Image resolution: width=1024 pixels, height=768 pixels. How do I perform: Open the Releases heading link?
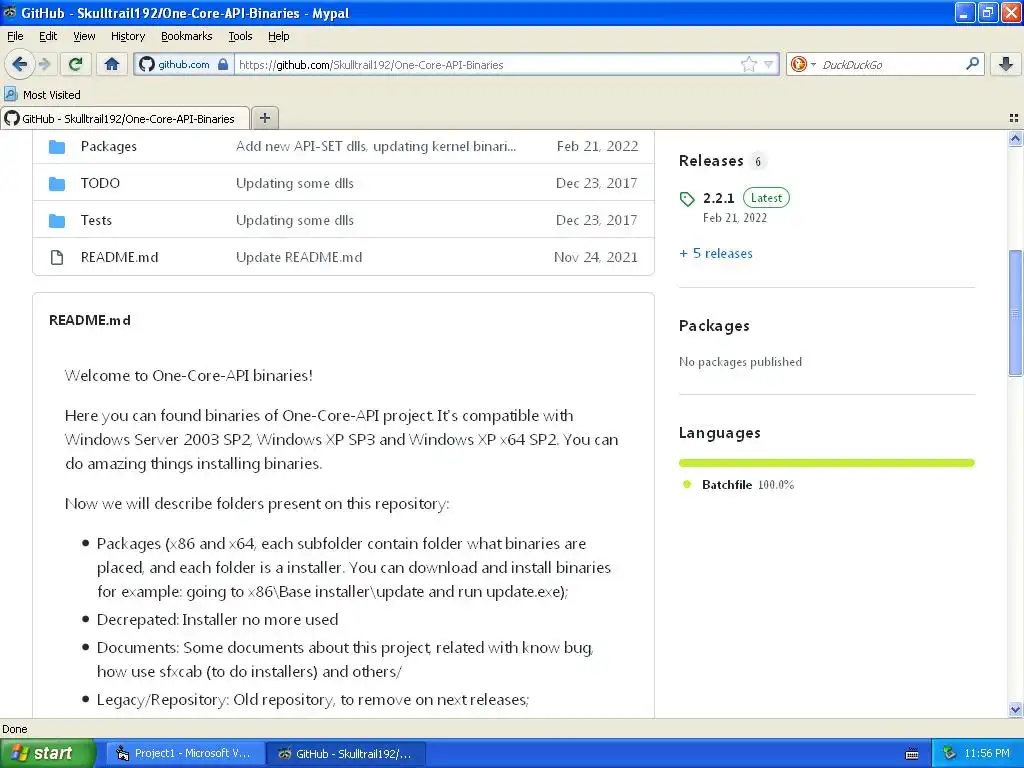(711, 161)
